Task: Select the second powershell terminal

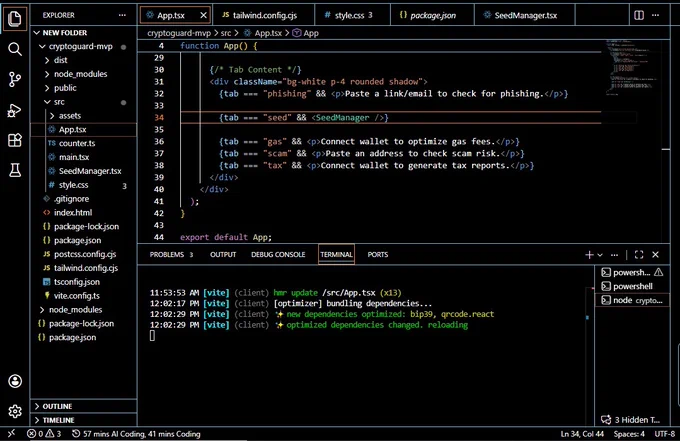Action: coord(632,286)
